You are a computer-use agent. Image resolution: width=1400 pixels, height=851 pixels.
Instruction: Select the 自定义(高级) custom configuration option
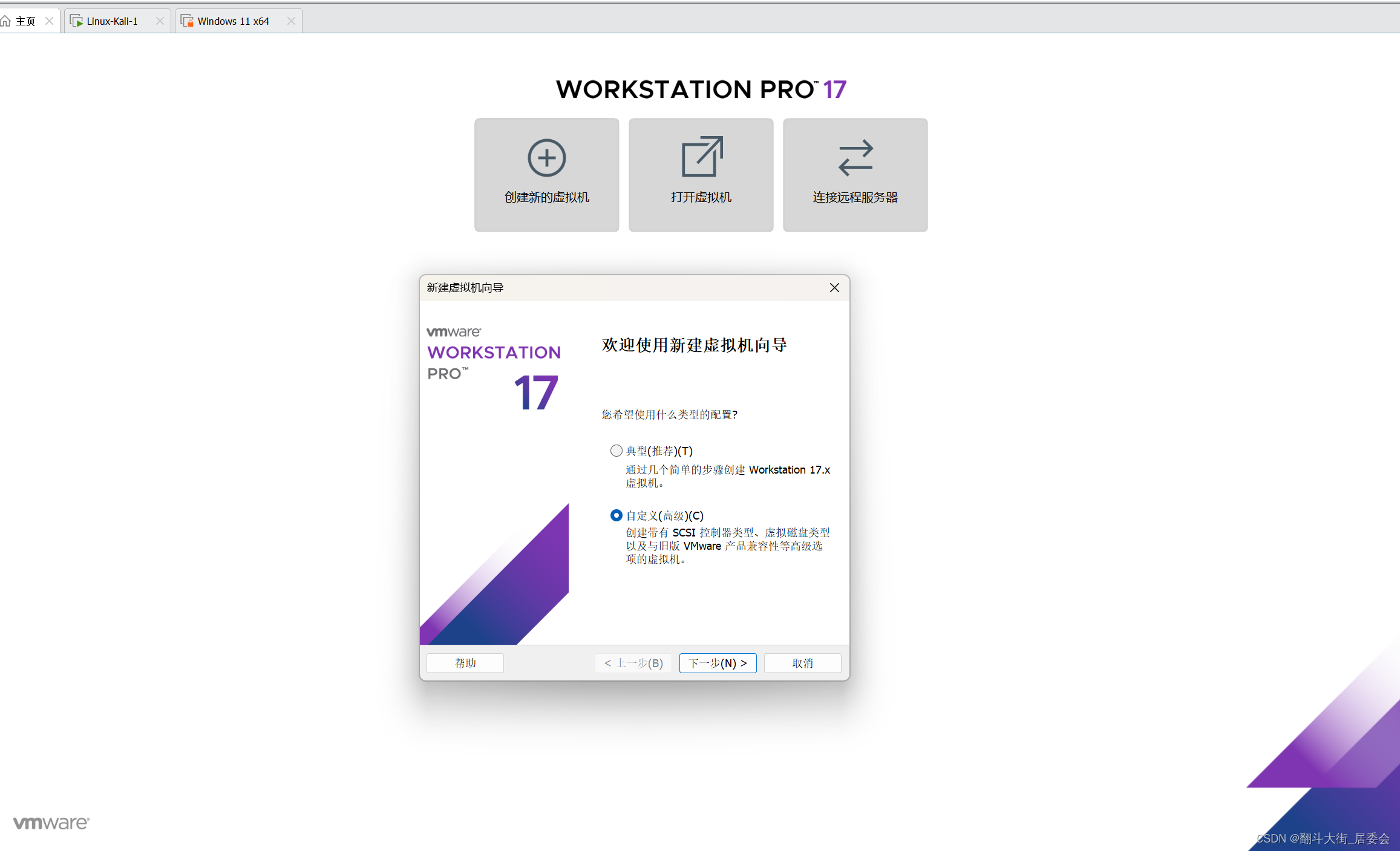tap(616, 515)
